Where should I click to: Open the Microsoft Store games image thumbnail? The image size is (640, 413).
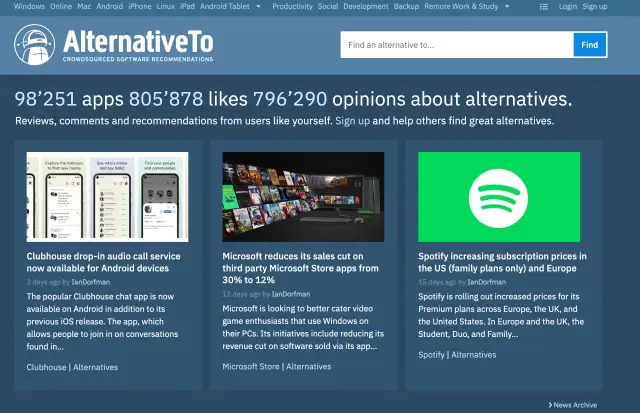(x=303, y=197)
